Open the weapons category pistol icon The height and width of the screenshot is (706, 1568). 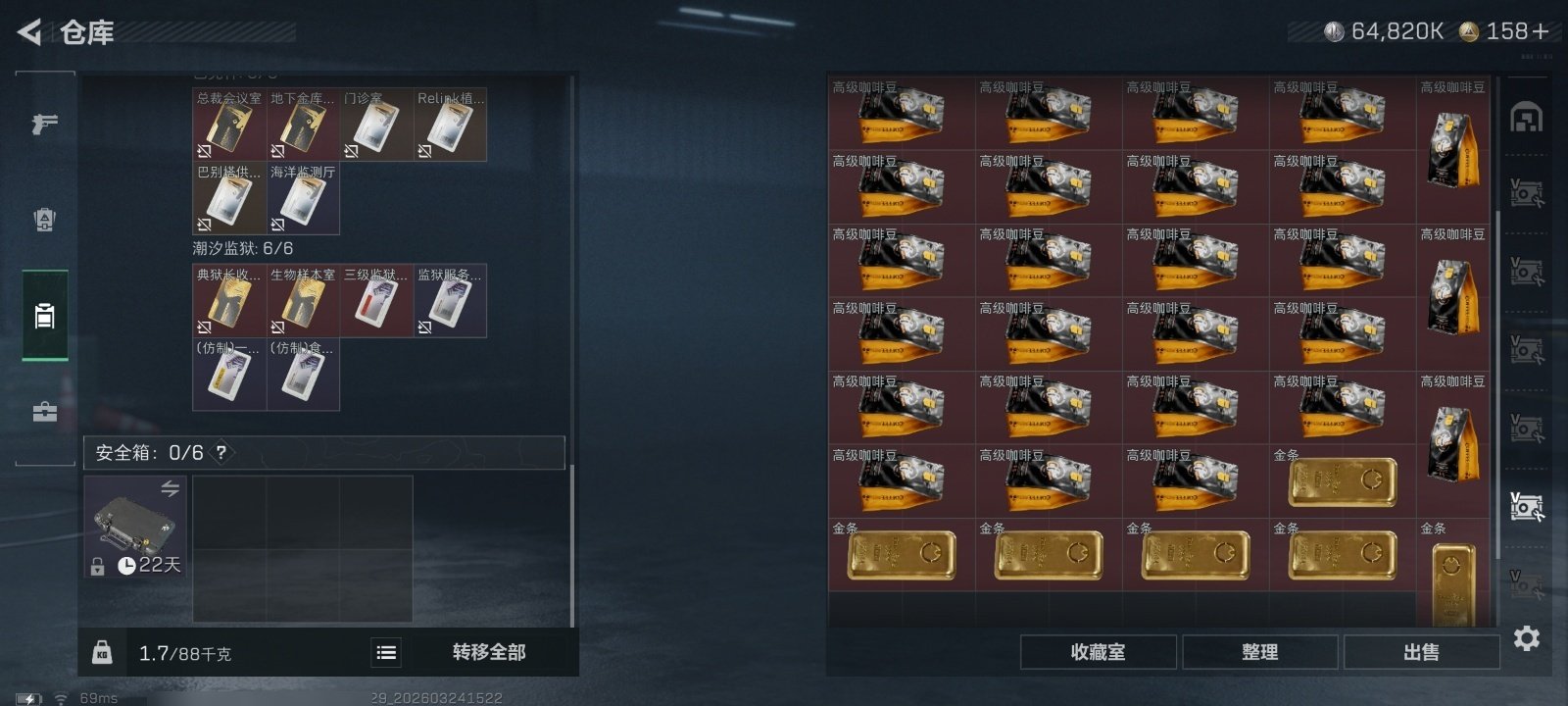(44, 124)
